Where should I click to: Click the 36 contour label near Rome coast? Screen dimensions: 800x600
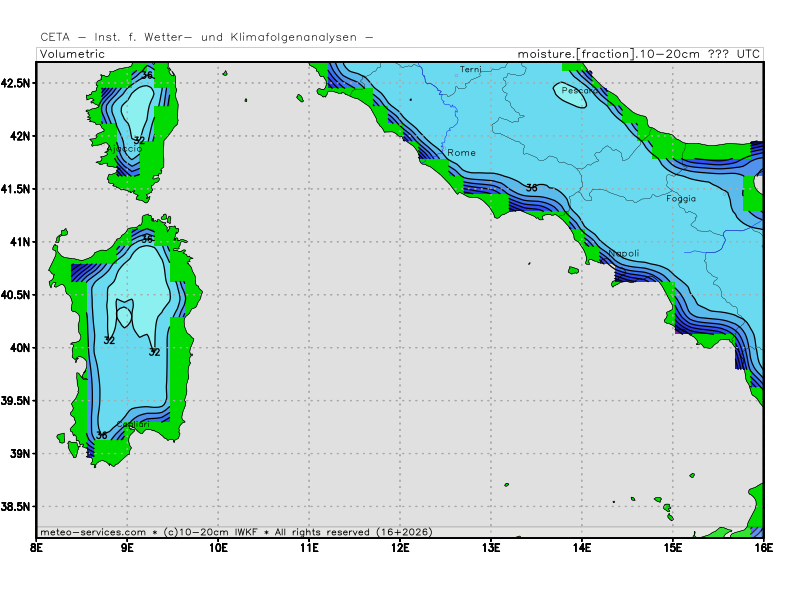pyautogui.click(x=531, y=188)
